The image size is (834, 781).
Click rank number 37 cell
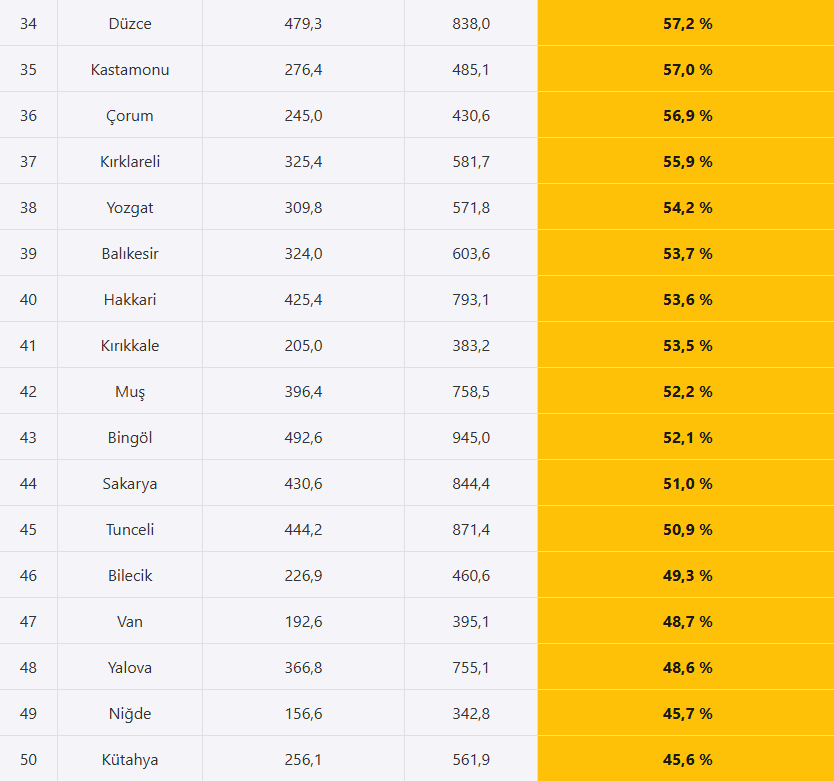coord(28,162)
